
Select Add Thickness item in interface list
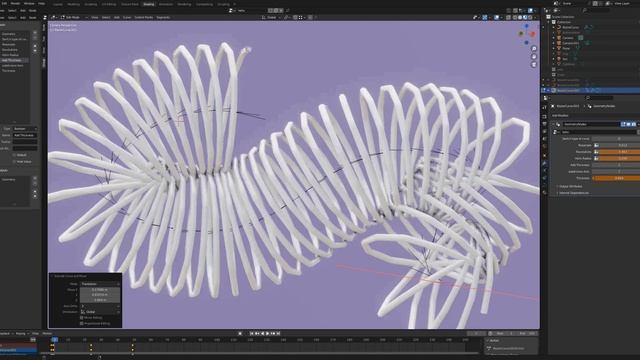click(x=15, y=60)
